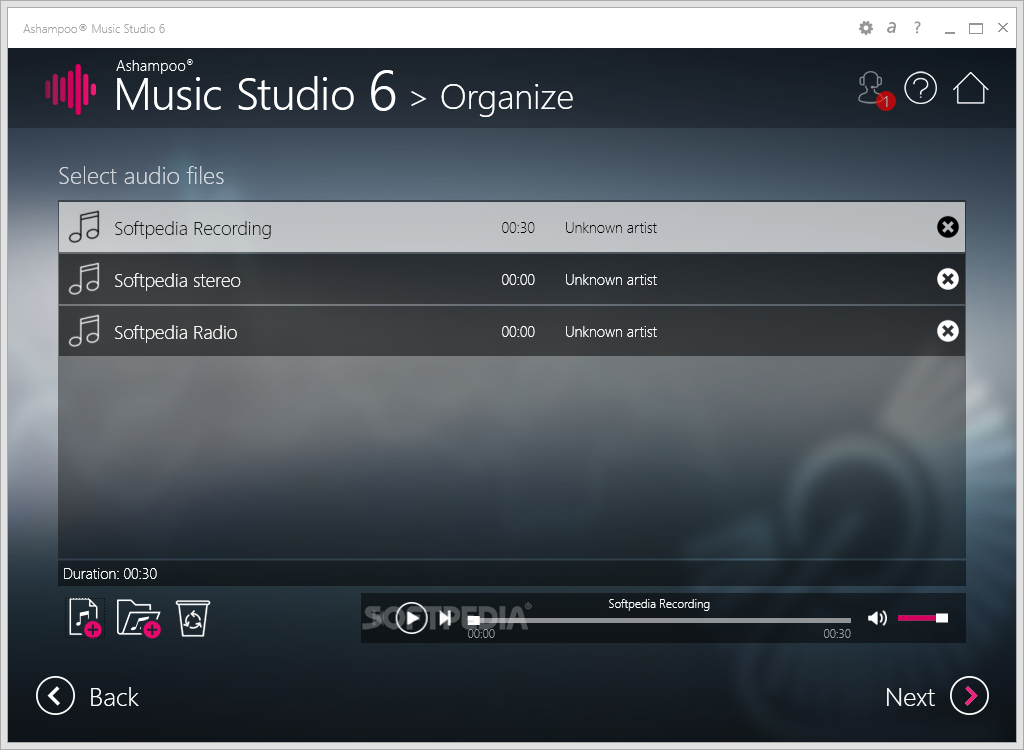Click Unknown artist for Softpedia stereo
The image size is (1024, 750).
(x=611, y=280)
